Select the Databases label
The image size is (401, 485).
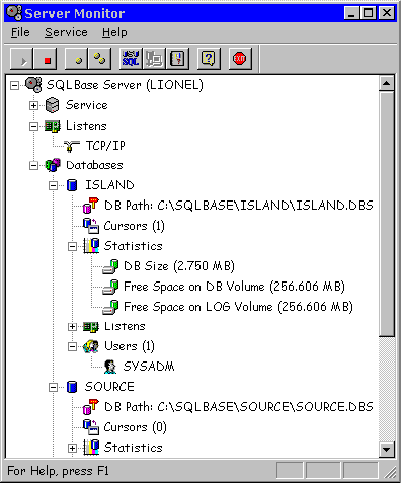pos(95,165)
